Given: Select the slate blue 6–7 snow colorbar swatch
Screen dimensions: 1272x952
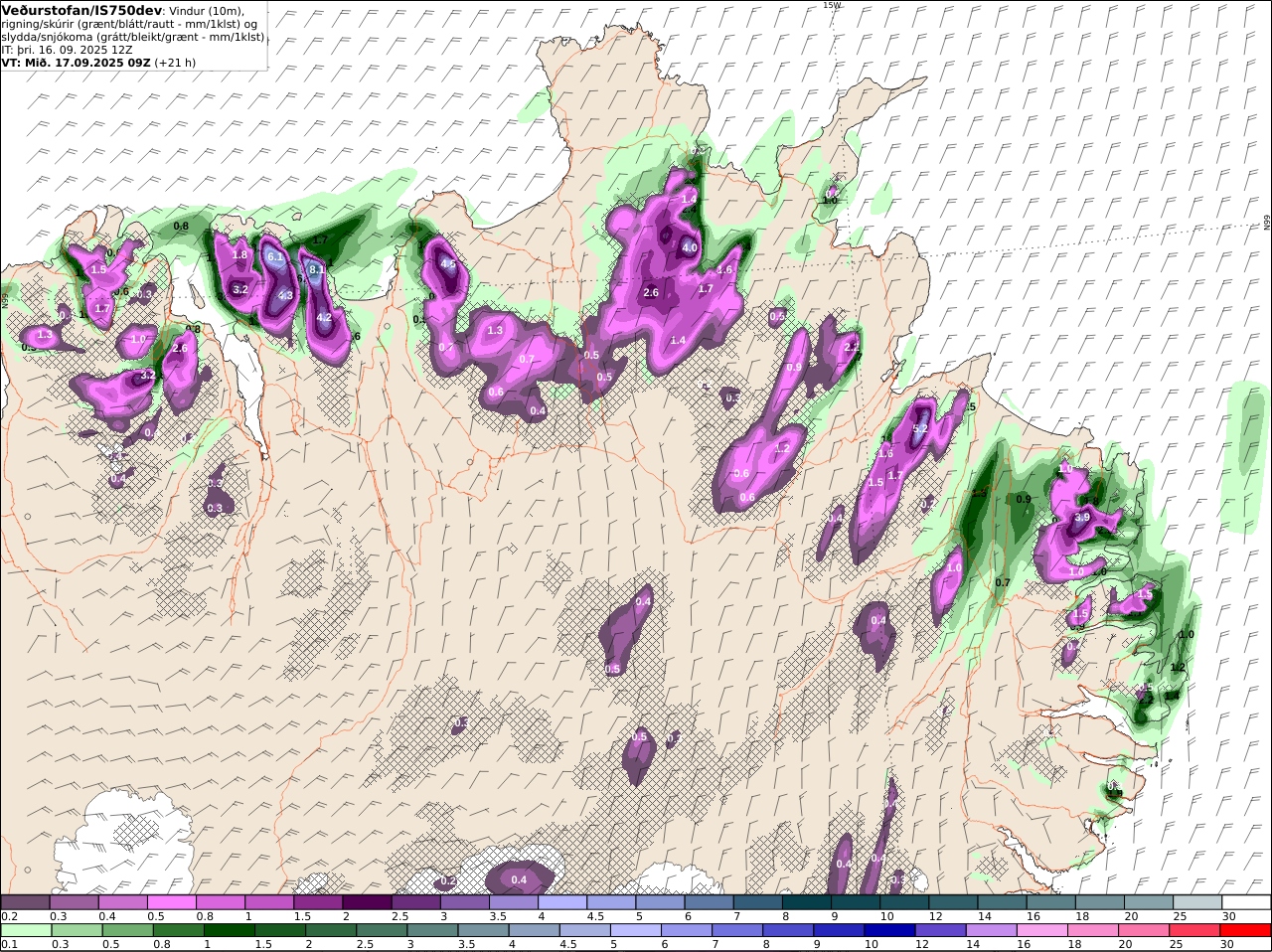Looking at the screenshot, I should point(709,902).
